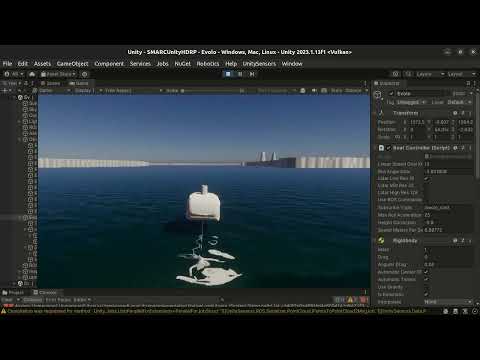
Task: Switch to the Scene tab
Action: click(51, 83)
